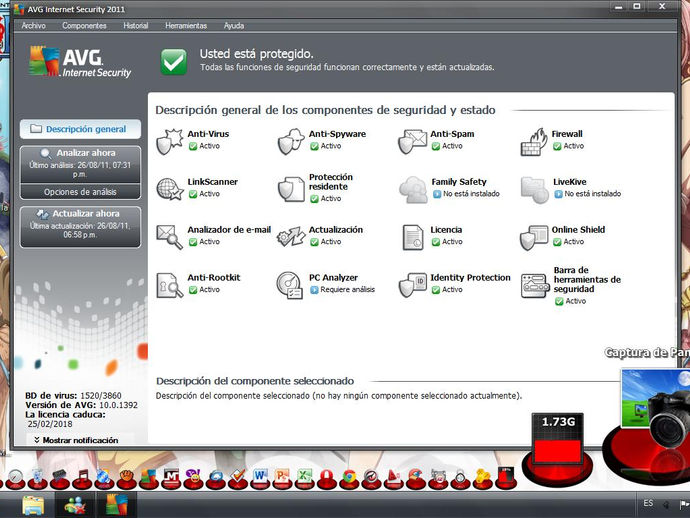
Task: Launch Excel from the dock
Action: tap(304, 479)
